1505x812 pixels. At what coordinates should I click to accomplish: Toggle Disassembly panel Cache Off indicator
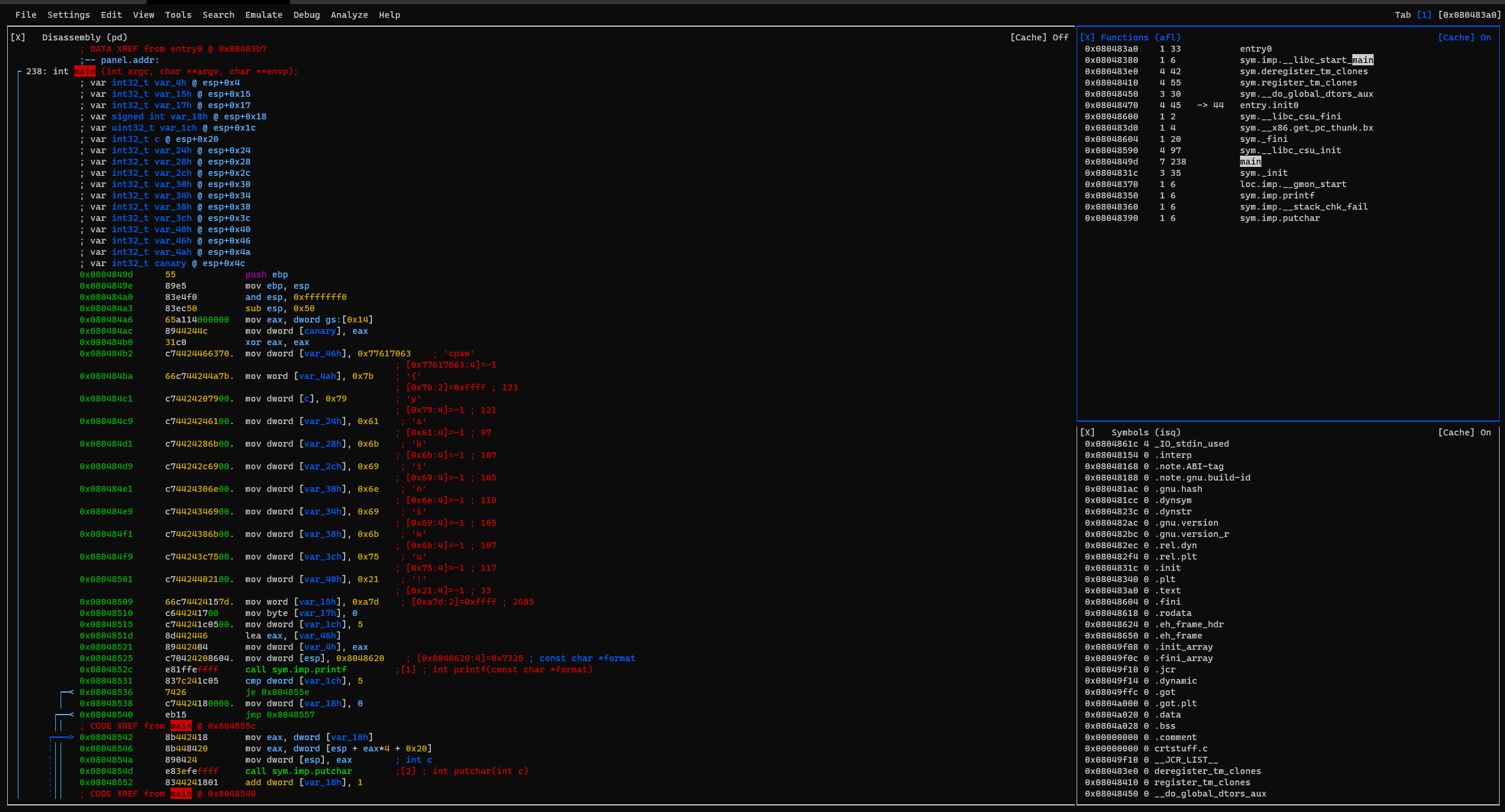[x=1039, y=37]
